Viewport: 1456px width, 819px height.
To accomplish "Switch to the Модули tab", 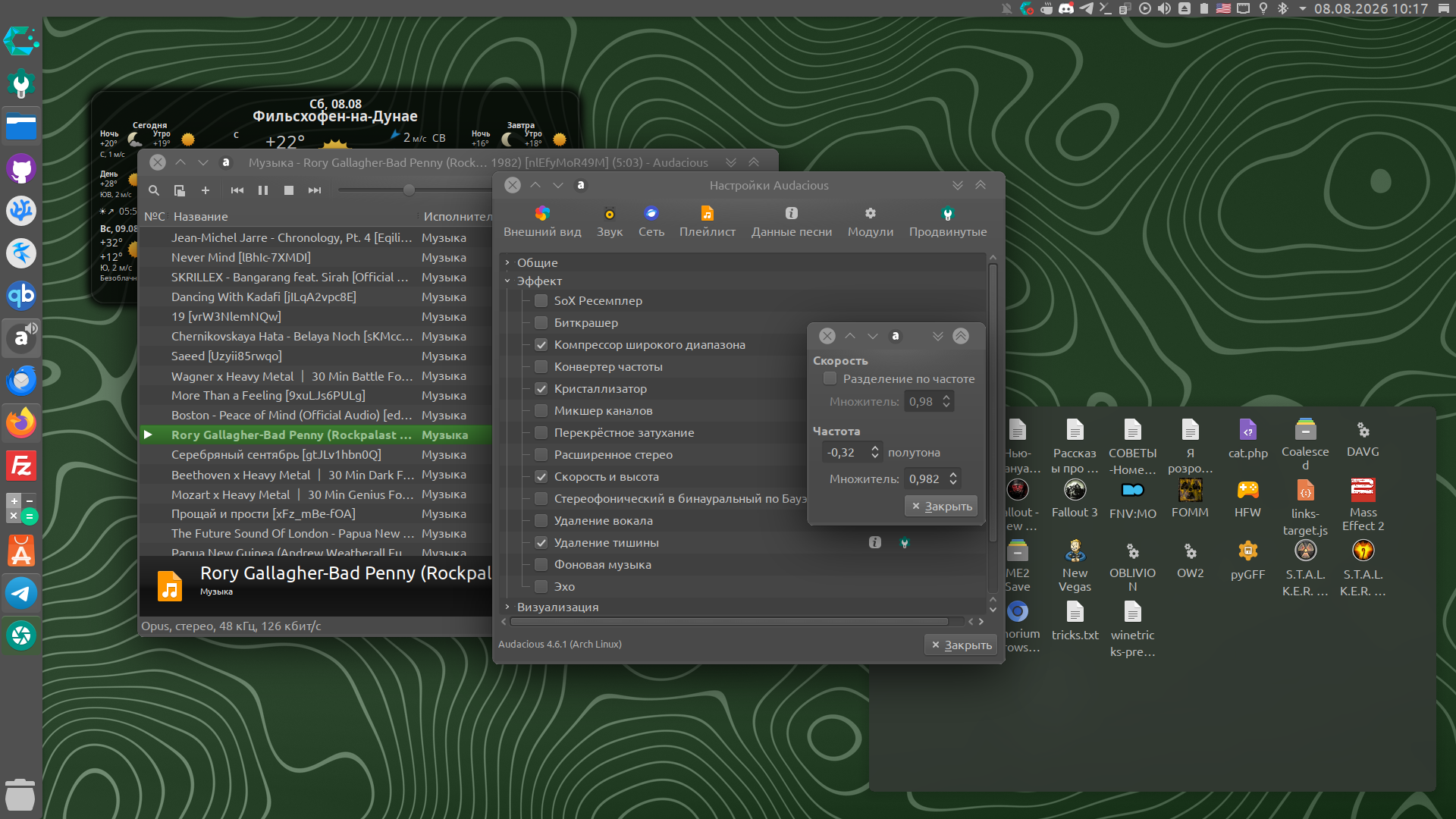I will [x=871, y=221].
